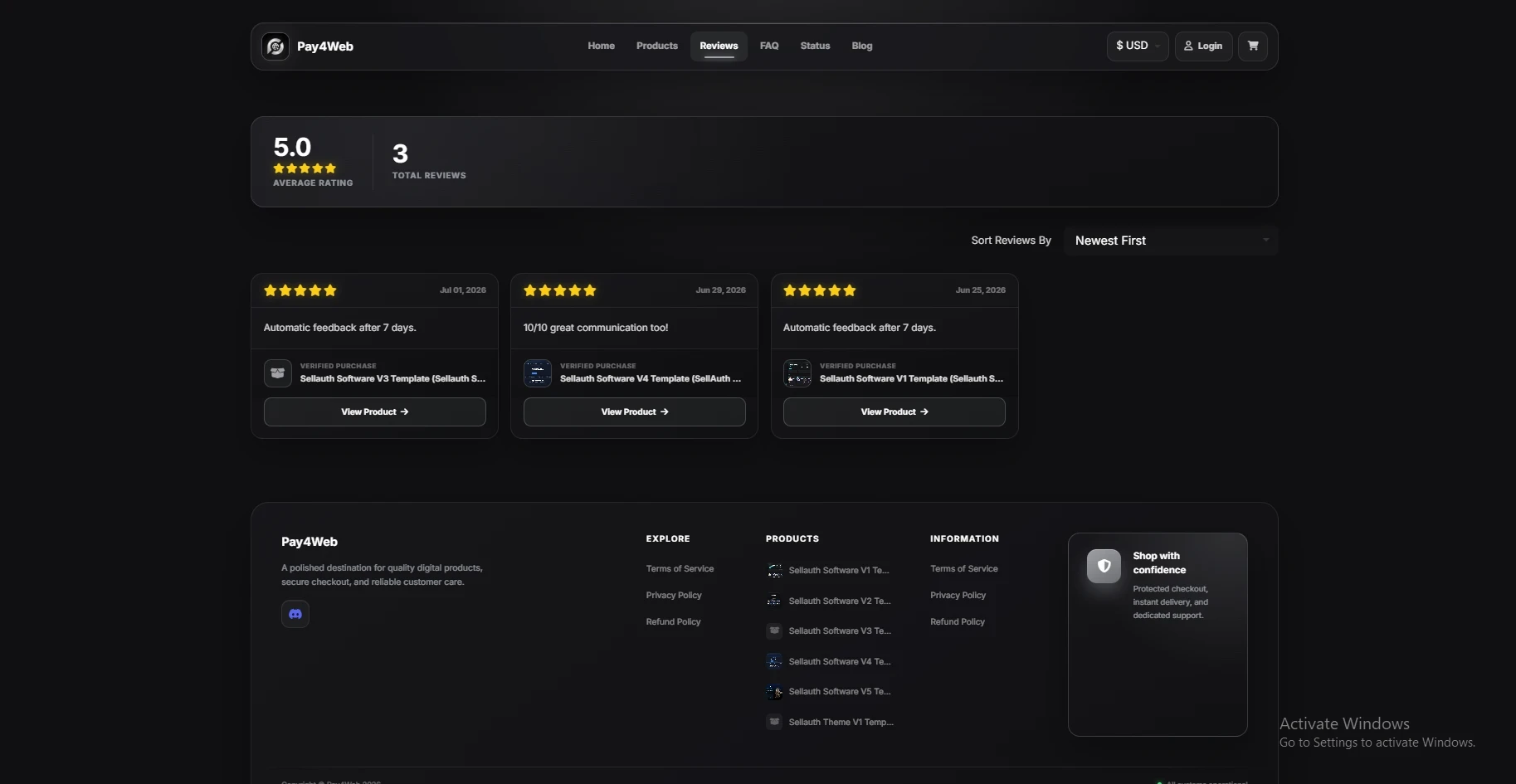
Task: Click the Pay4Web footer heading
Action: [x=310, y=542]
